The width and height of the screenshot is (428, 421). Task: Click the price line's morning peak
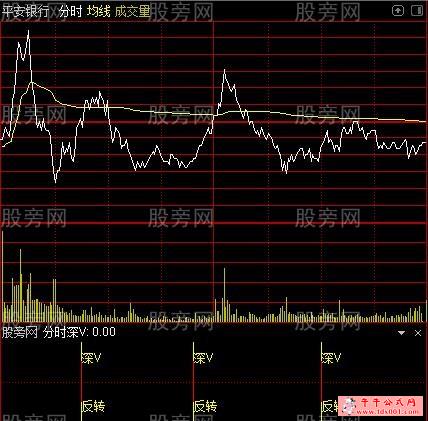click(x=28, y=31)
